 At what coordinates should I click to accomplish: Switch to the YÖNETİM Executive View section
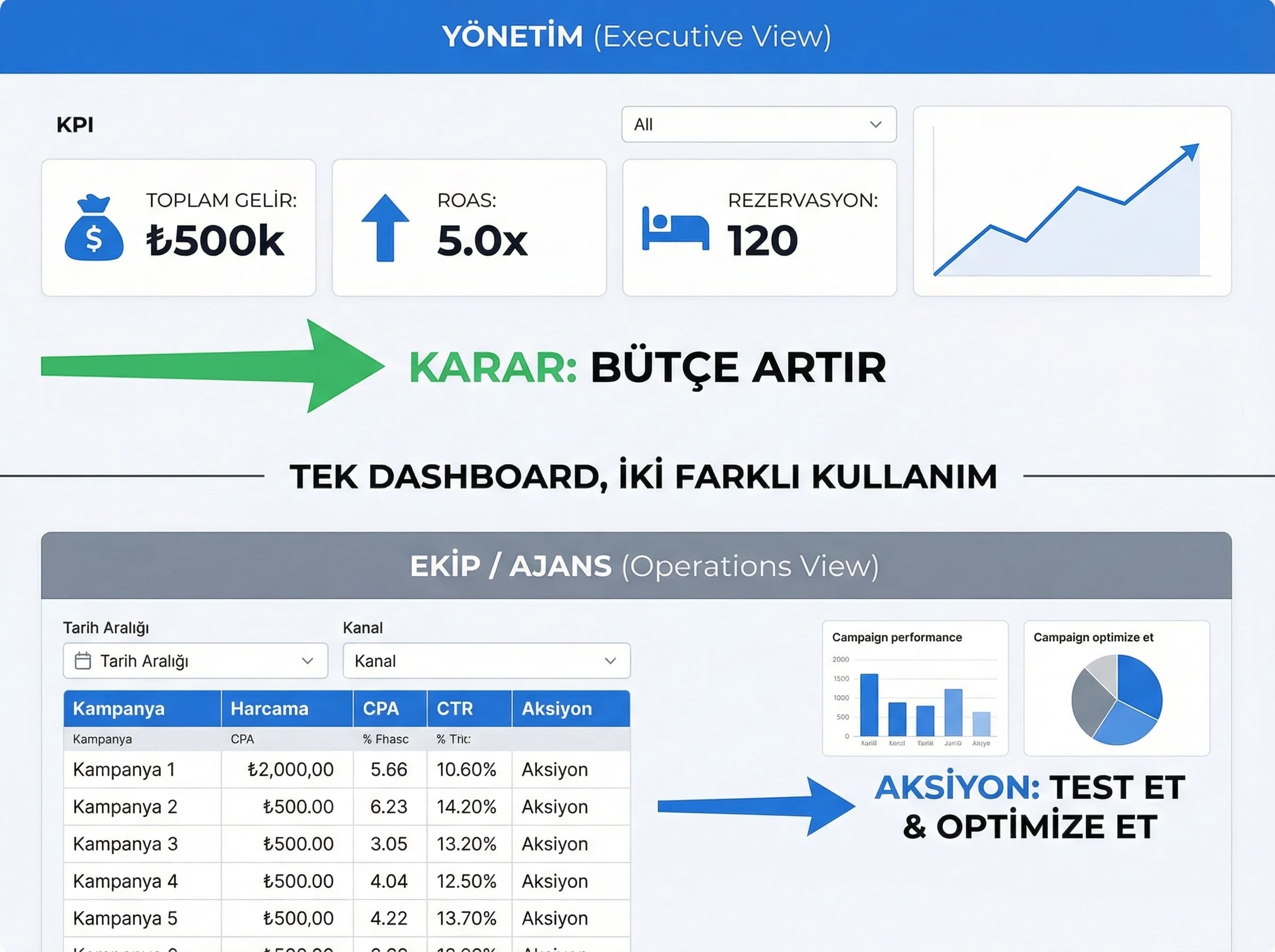tap(637, 36)
